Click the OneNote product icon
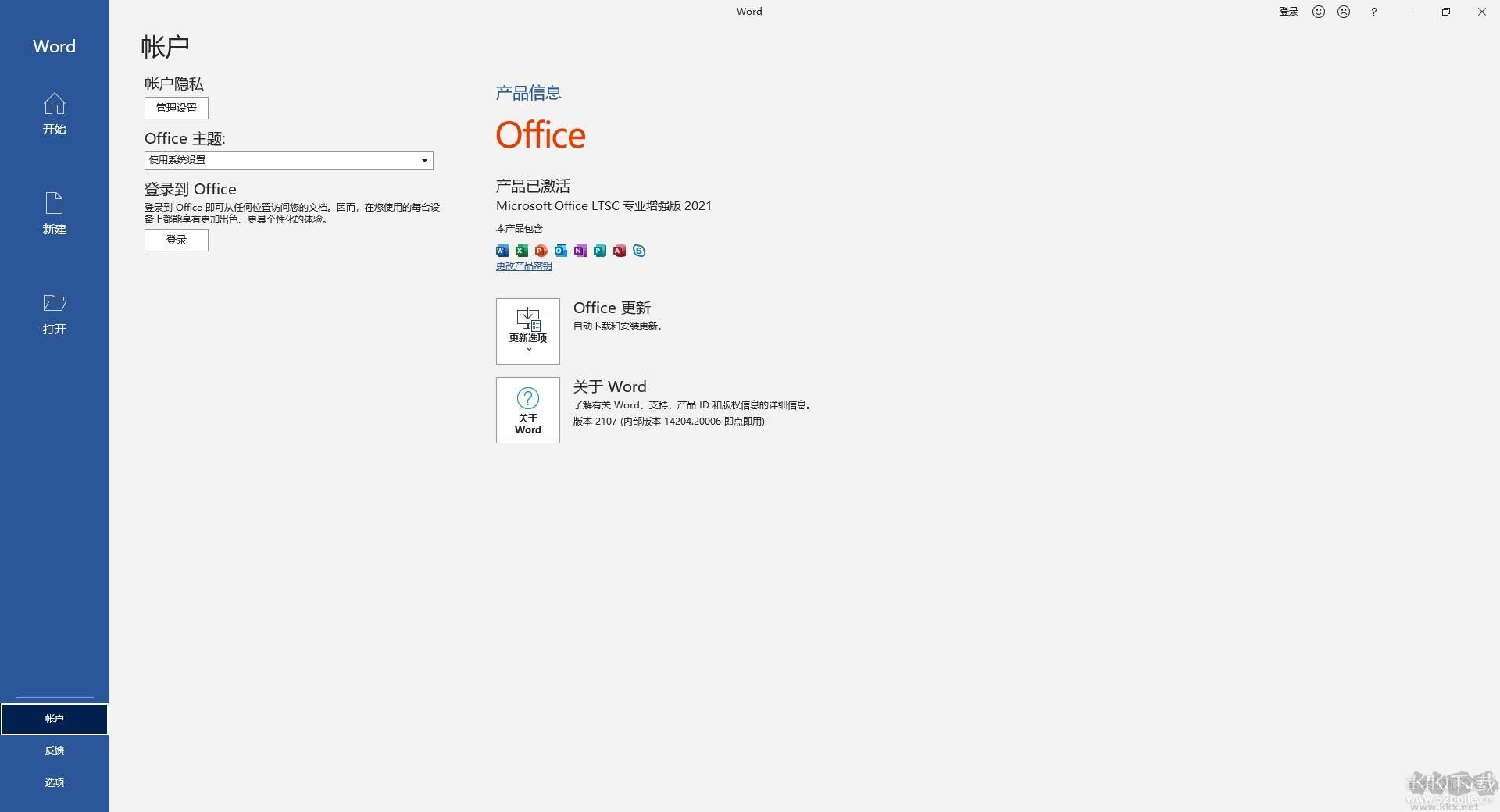Viewport: 1500px width, 812px height. coord(580,251)
